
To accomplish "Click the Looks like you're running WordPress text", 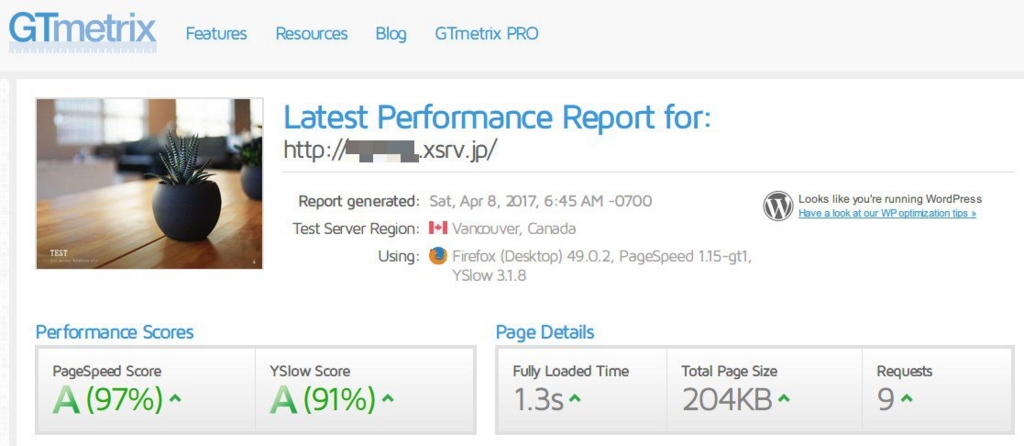I will [x=890, y=199].
